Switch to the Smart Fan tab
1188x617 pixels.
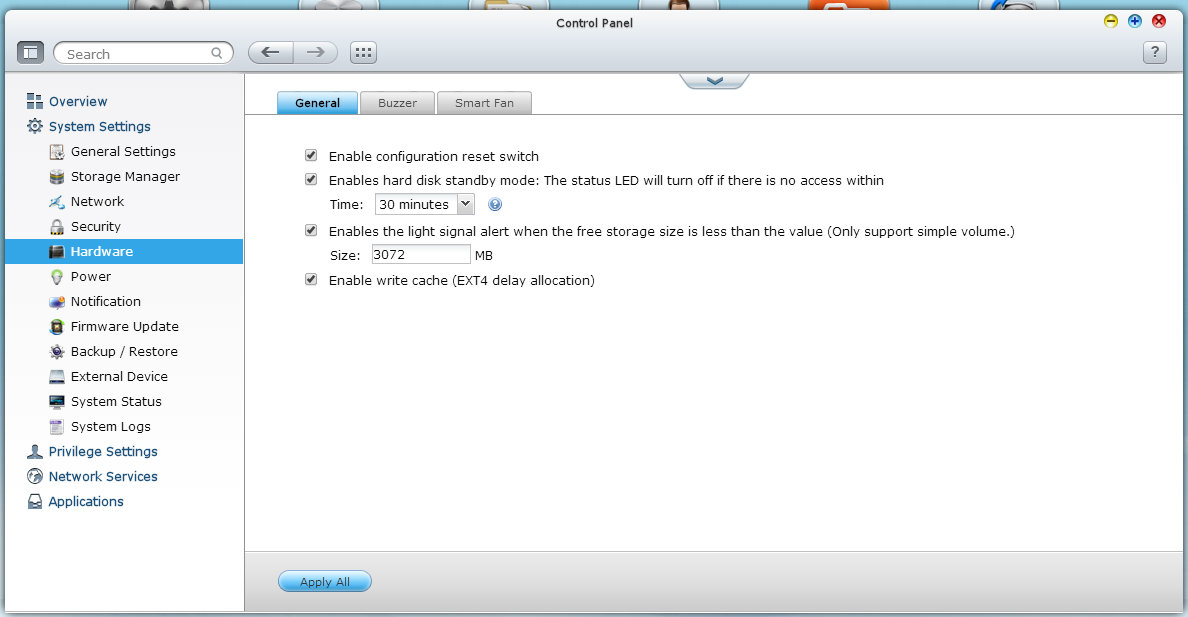coord(484,103)
